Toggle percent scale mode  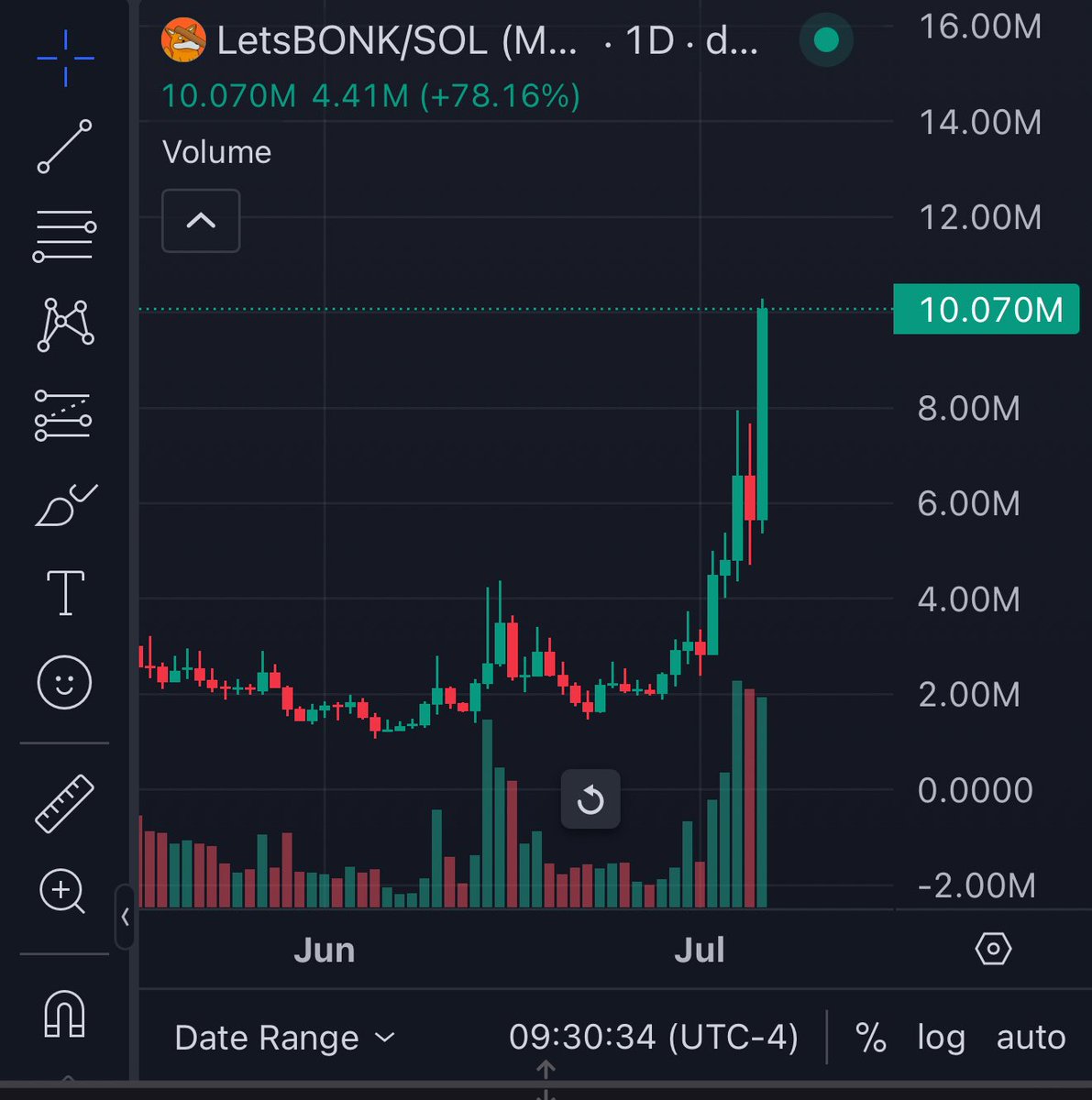coord(870,1038)
